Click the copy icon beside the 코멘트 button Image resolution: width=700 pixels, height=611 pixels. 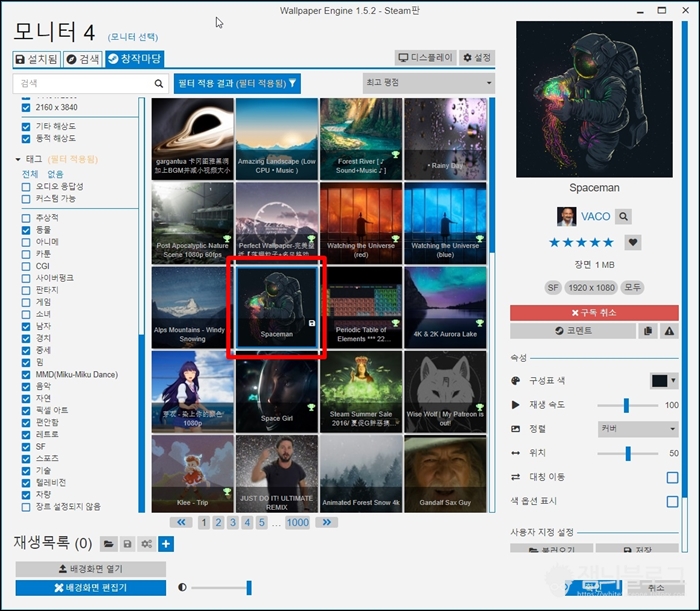648,331
